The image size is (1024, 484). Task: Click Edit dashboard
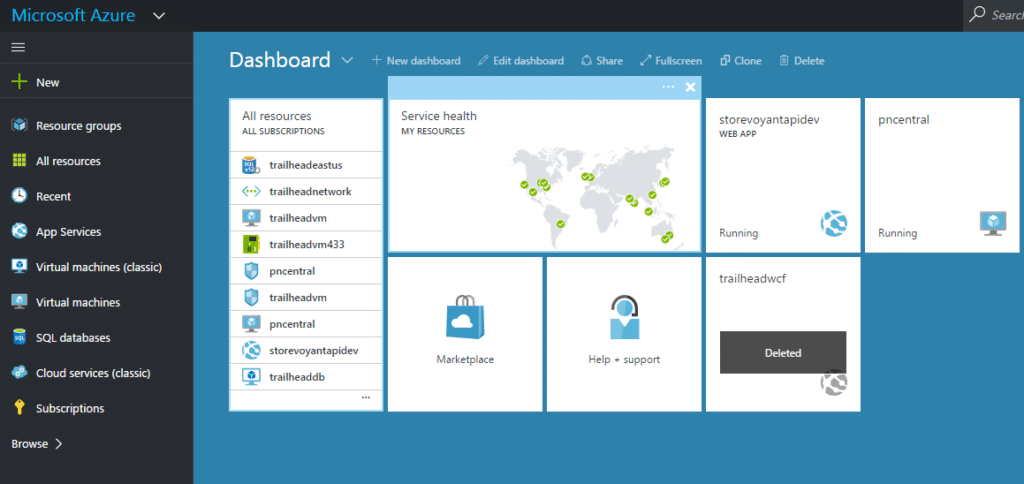(x=521, y=61)
